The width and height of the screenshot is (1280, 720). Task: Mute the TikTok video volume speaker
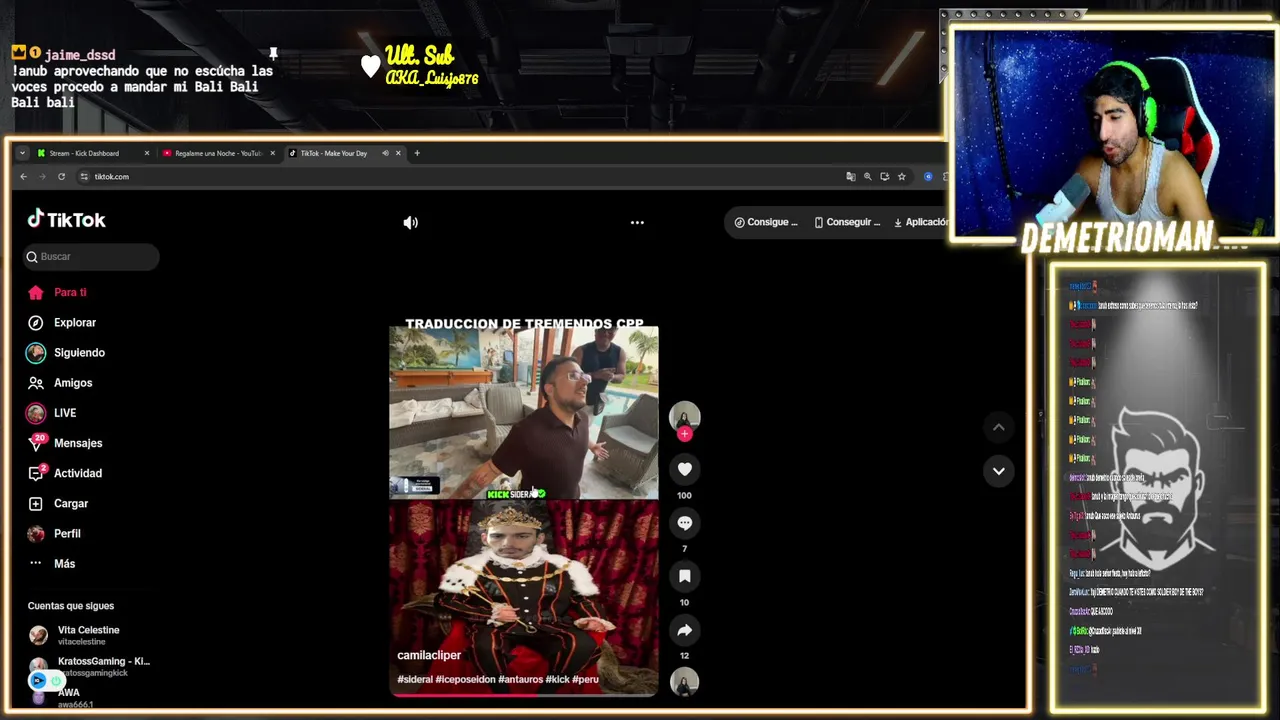click(x=410, y=222)
